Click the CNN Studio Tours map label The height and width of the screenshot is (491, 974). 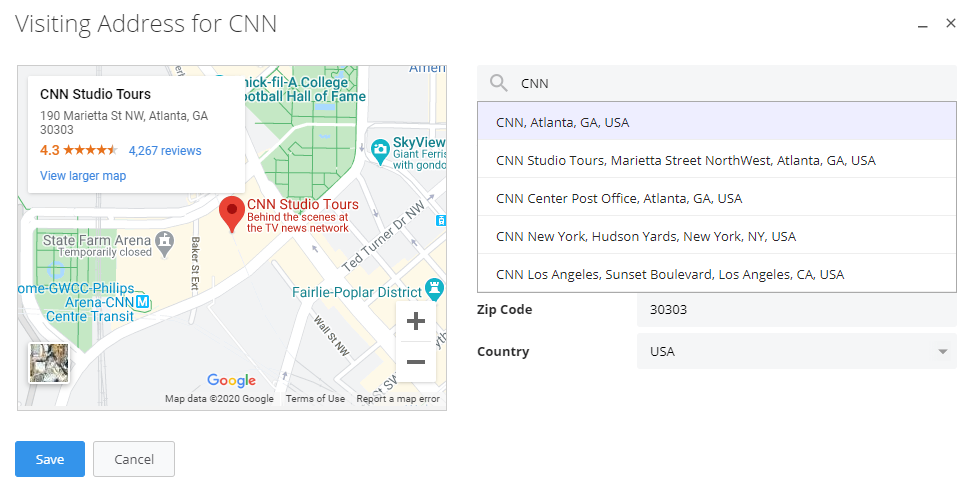point(303,215)
